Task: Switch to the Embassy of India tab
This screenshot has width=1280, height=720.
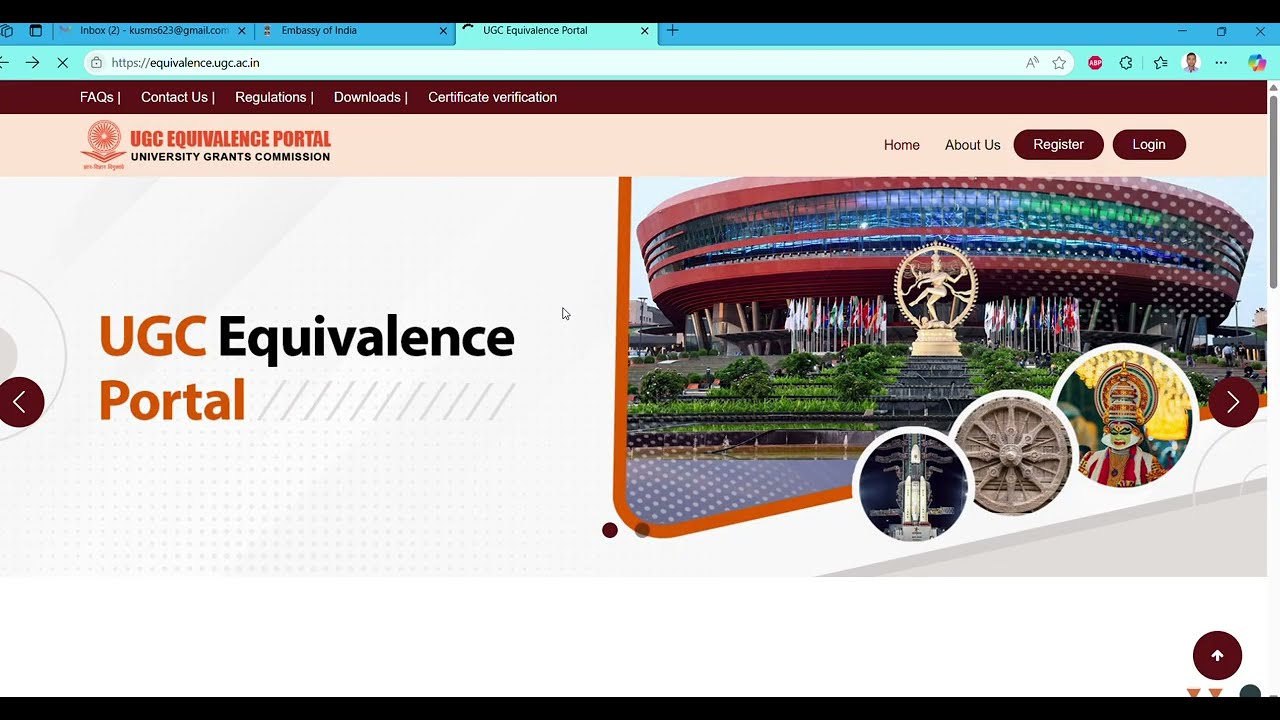Action: (x=355, y=31)
